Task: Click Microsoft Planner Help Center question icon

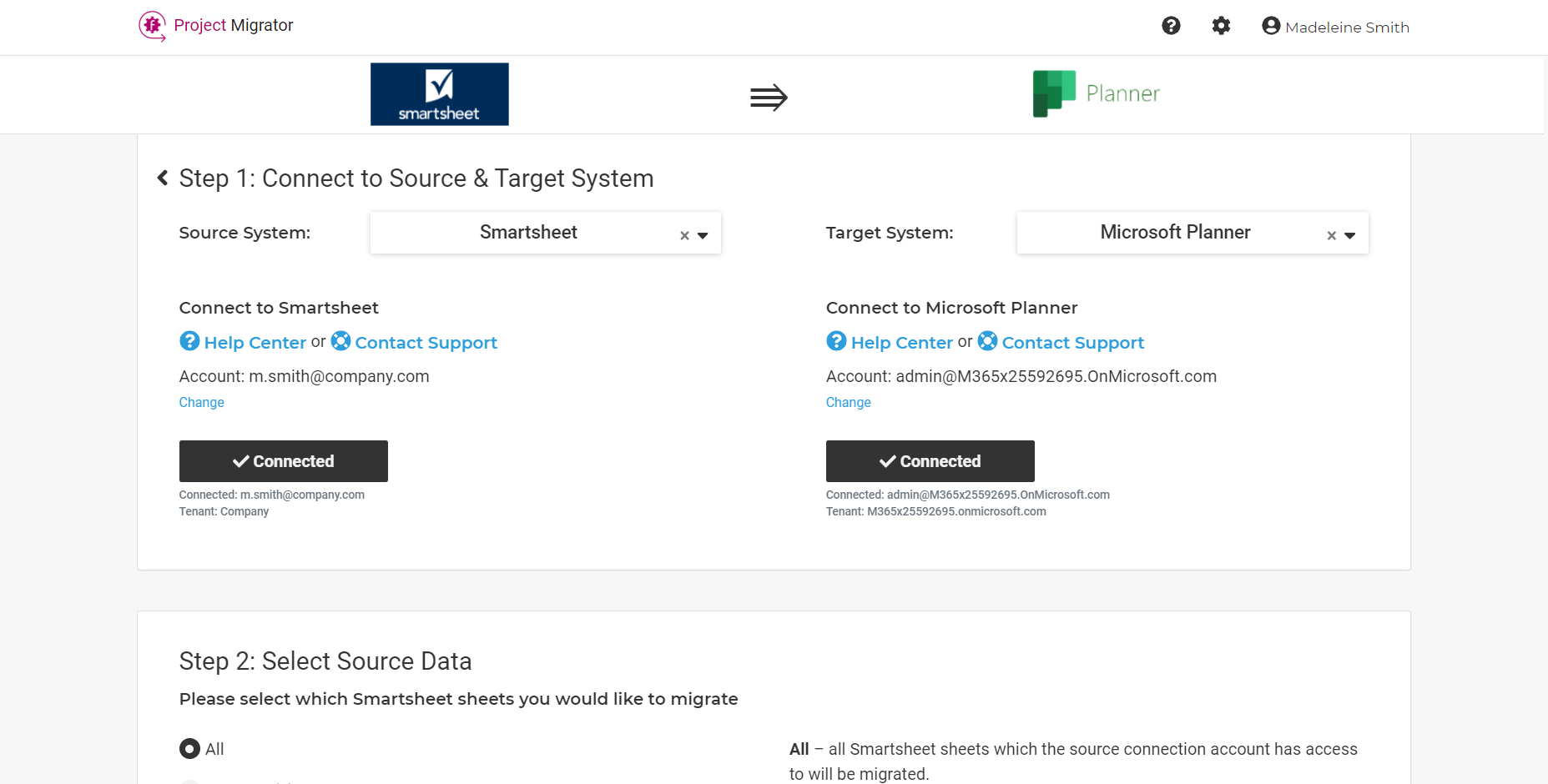Action: [x=836, y=341]
